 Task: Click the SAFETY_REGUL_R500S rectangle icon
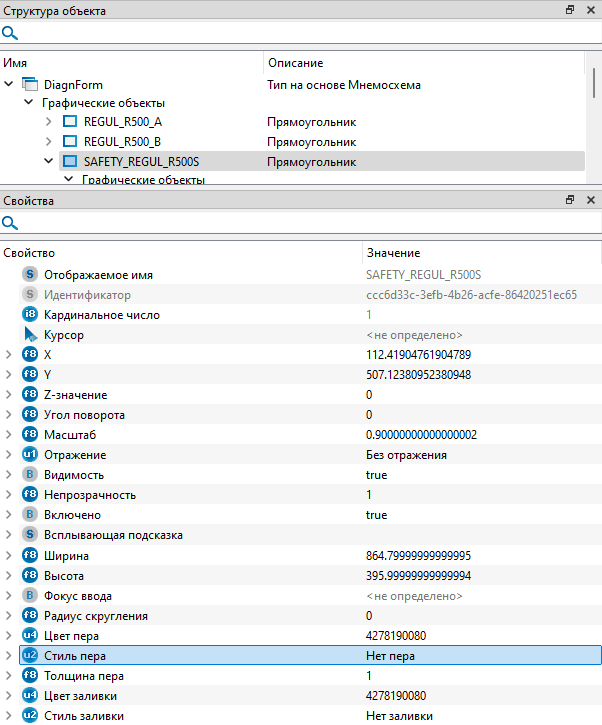pyautogui.click(x=70, y=161)
